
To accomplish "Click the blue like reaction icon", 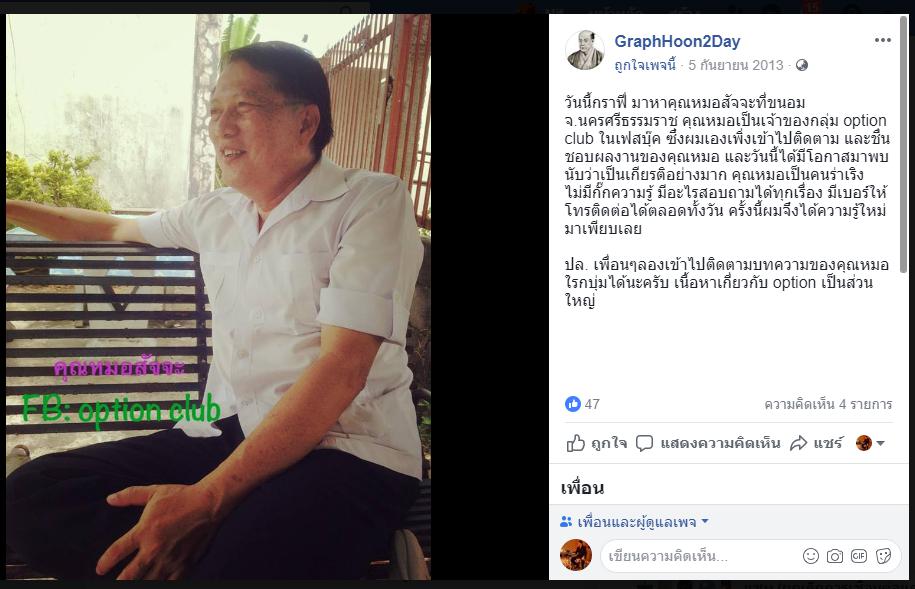I will pyautogui.click(x=573, y=403).
